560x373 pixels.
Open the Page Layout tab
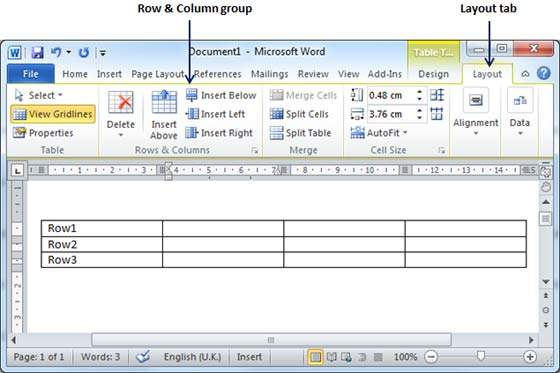(158, 74)
